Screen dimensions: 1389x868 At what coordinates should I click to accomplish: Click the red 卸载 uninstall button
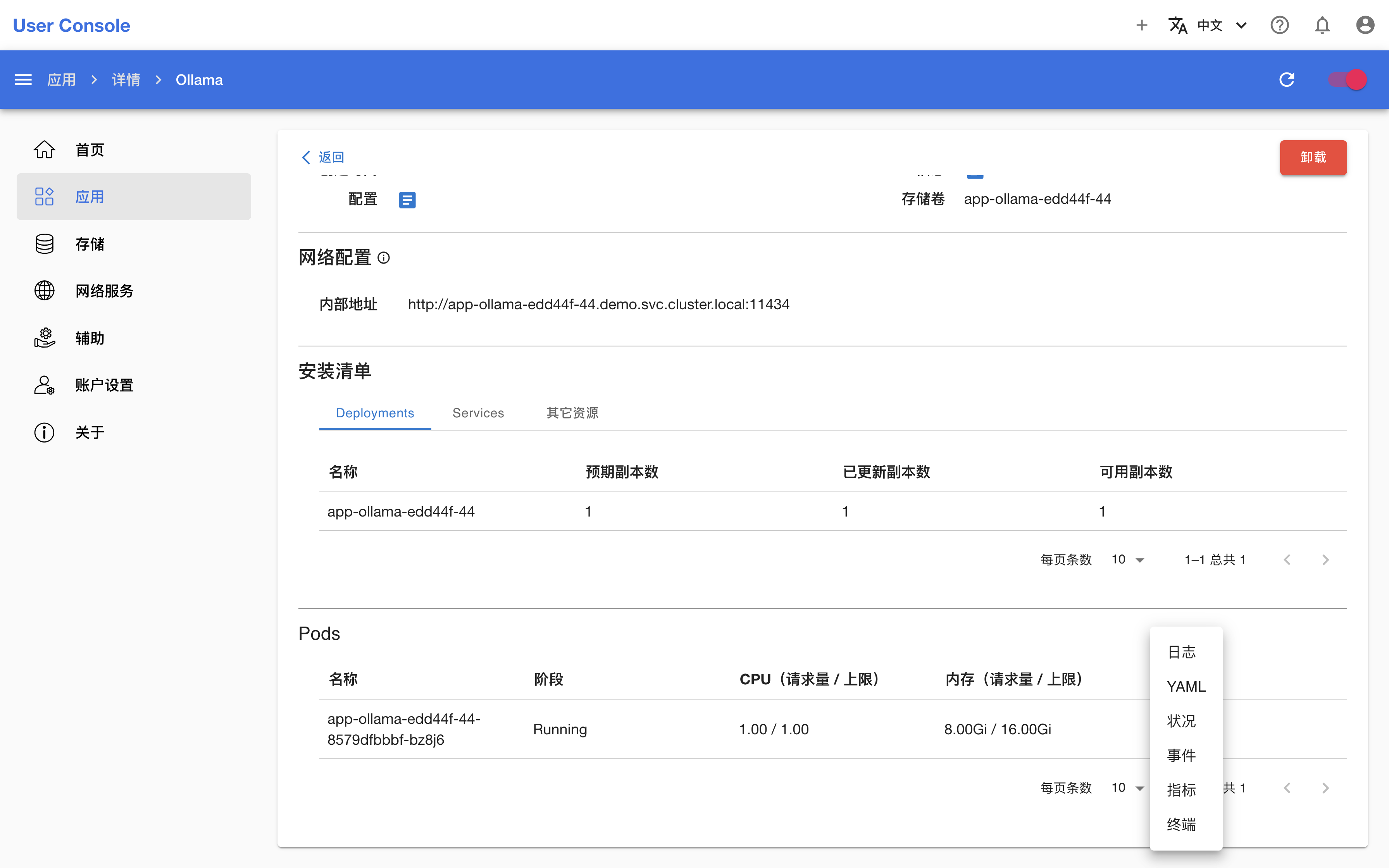(x=1313, y=157)
